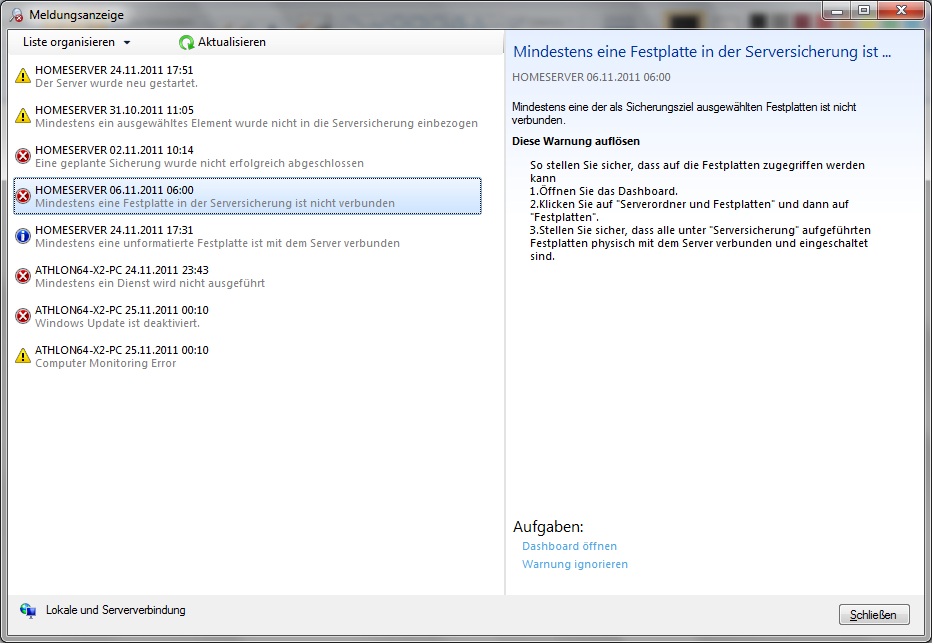This screenshot has width=933, height=644.
Task: Select alert 'Der Server wurde neu gestartet.'
Action: [x=248, y=76]
